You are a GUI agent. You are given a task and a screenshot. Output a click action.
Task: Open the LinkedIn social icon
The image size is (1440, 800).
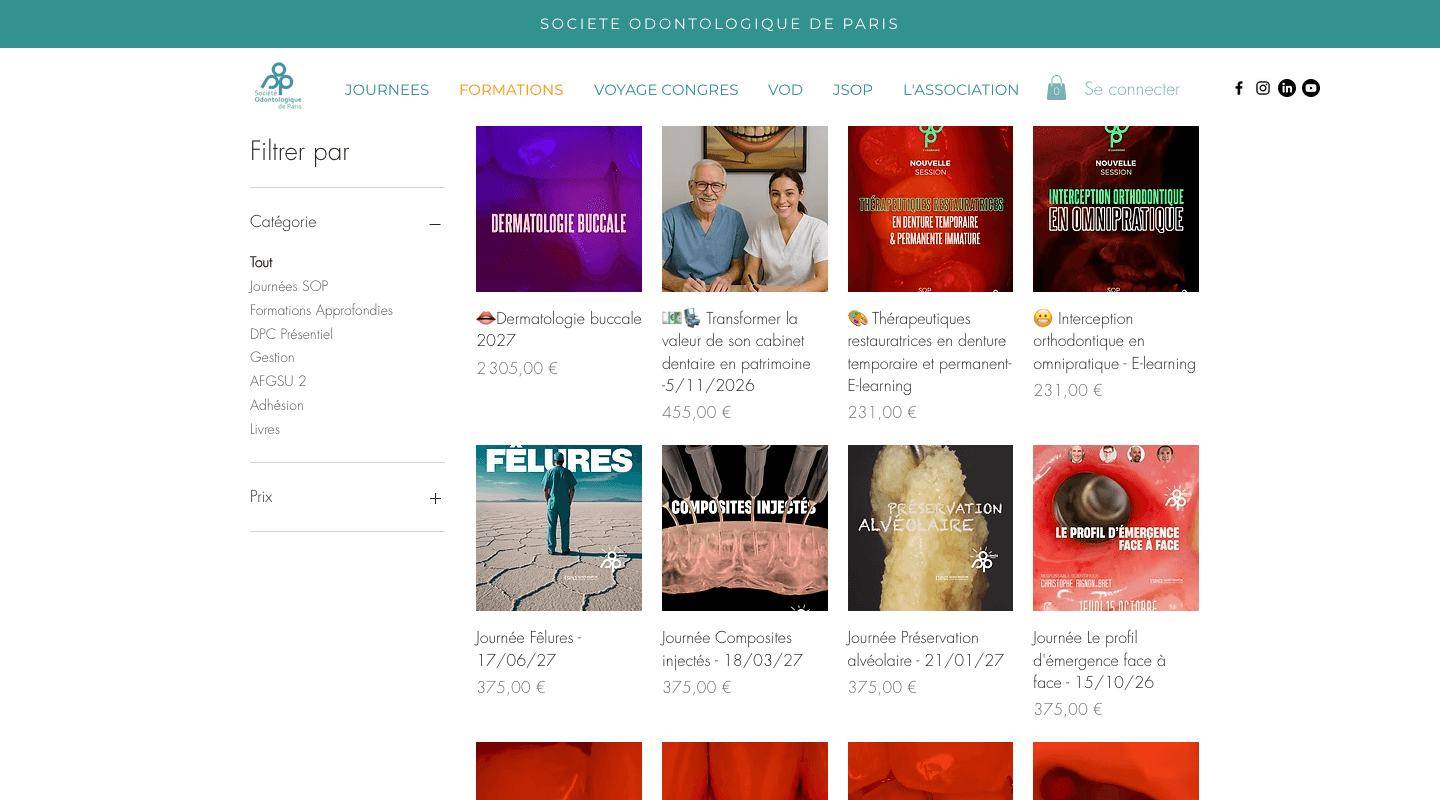pyautogui.click(x=1287, y=88)
